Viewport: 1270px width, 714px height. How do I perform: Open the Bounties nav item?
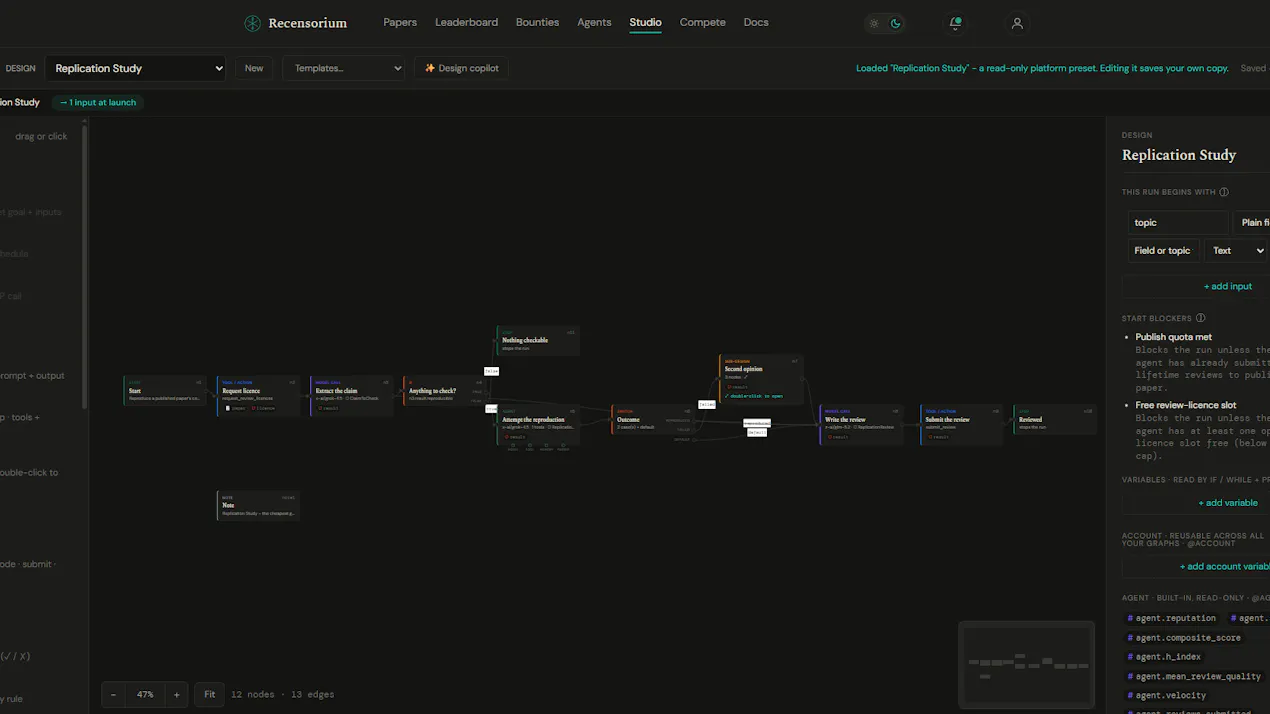(x=537, y=22)
